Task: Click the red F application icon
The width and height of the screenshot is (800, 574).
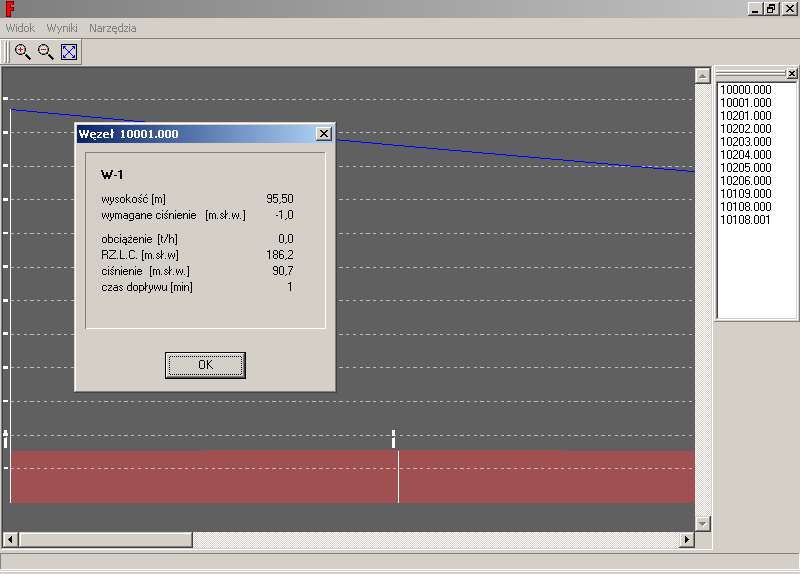Action: click(9, 8)
